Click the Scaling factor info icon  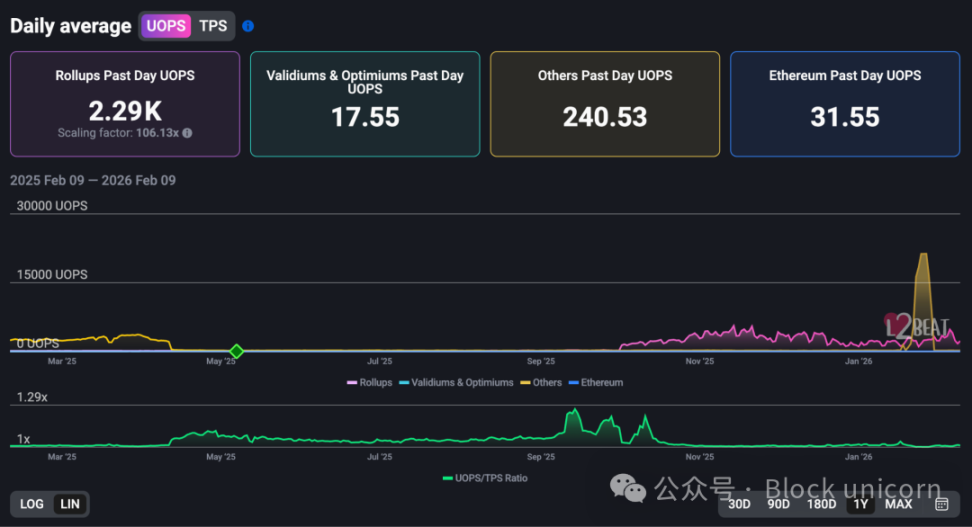(187, 133)
